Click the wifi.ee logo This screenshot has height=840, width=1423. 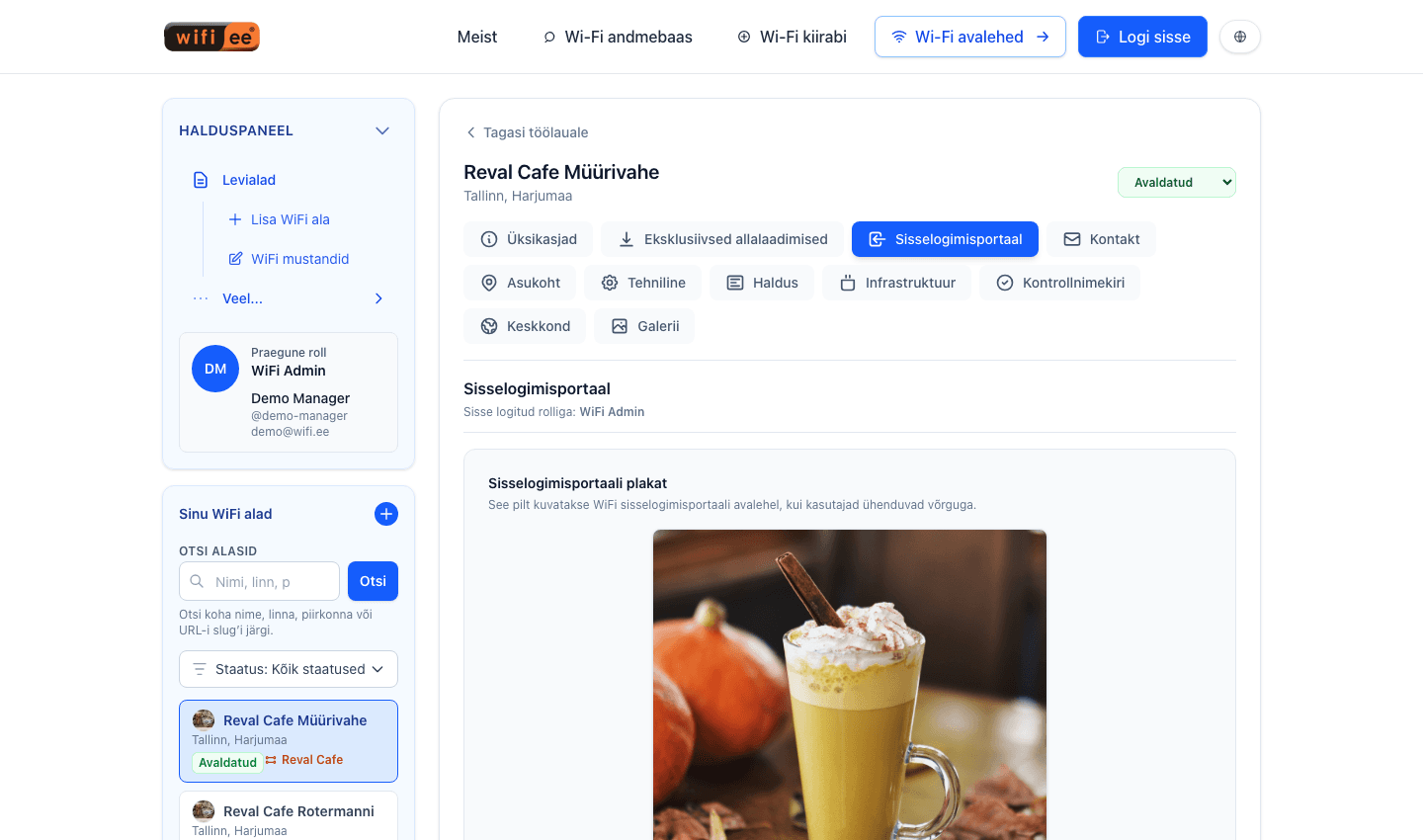click(211, 37)
